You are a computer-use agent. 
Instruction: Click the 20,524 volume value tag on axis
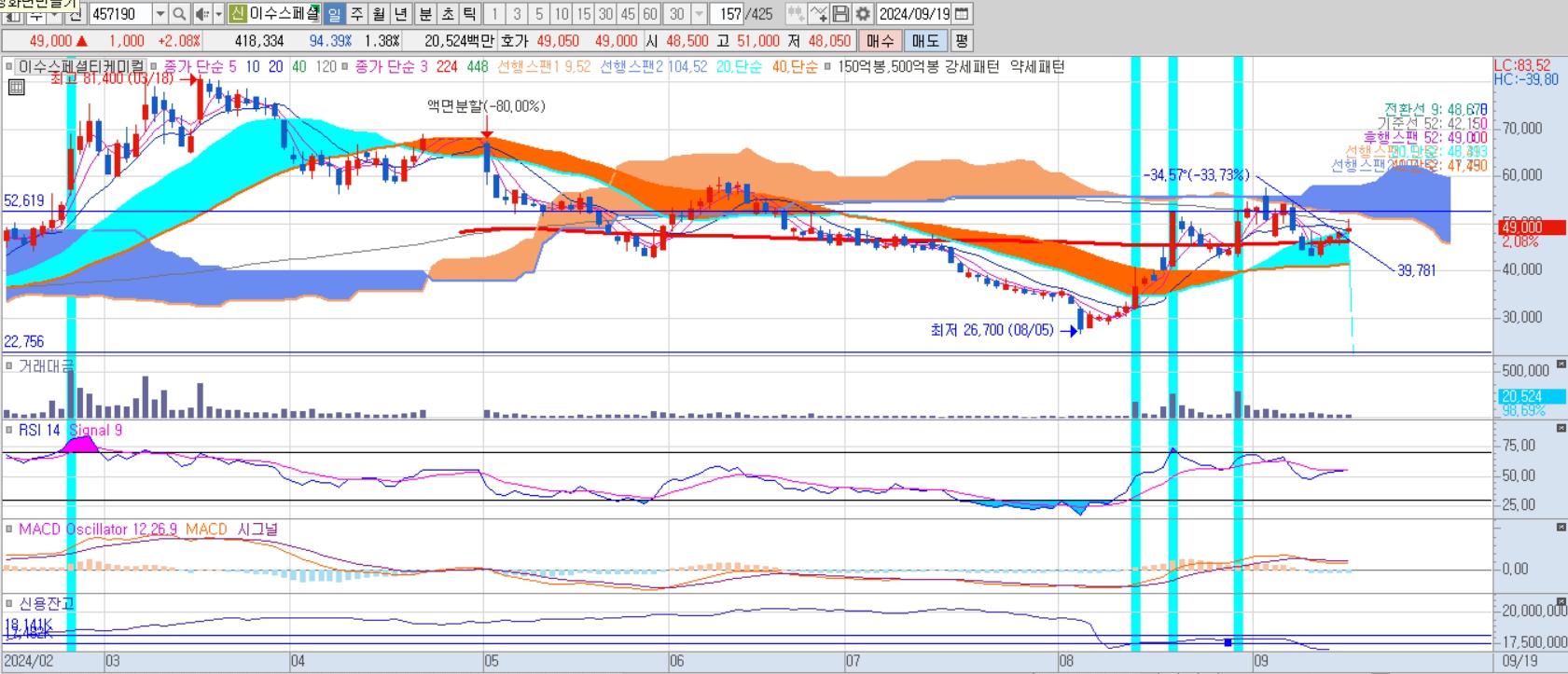coord(1531,396)
